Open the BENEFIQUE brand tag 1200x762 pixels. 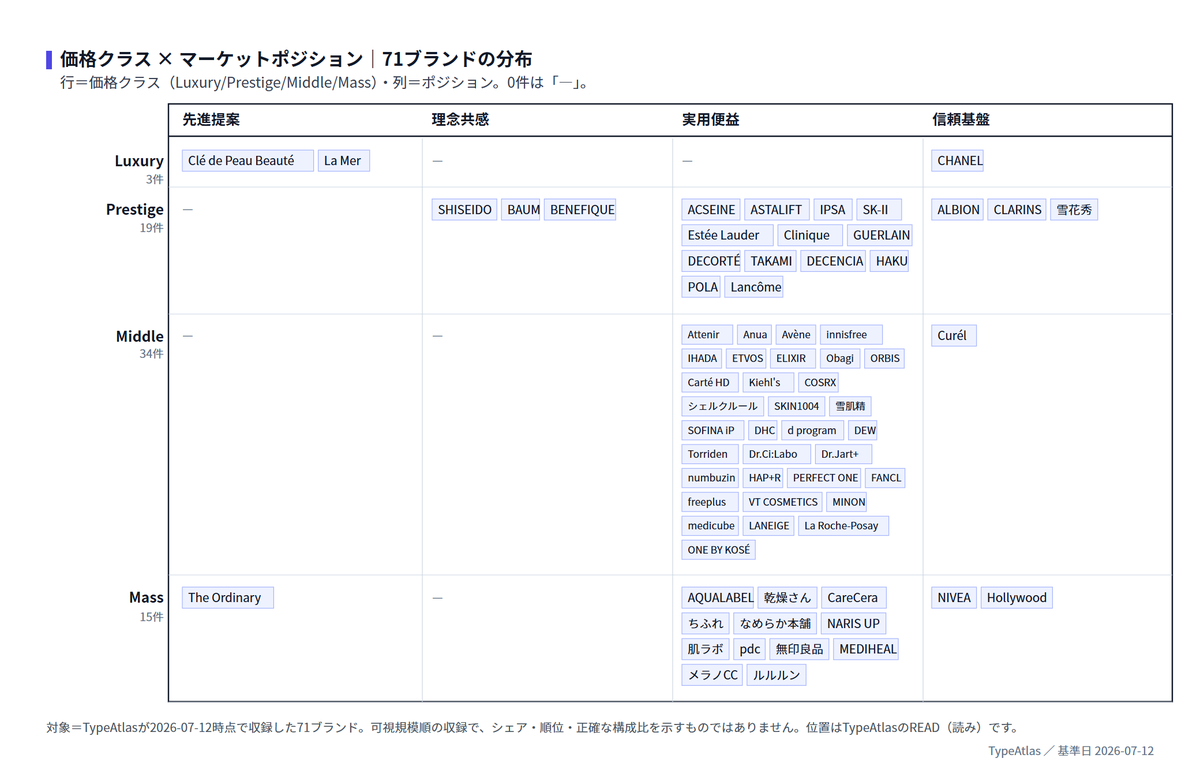(581, 210)
